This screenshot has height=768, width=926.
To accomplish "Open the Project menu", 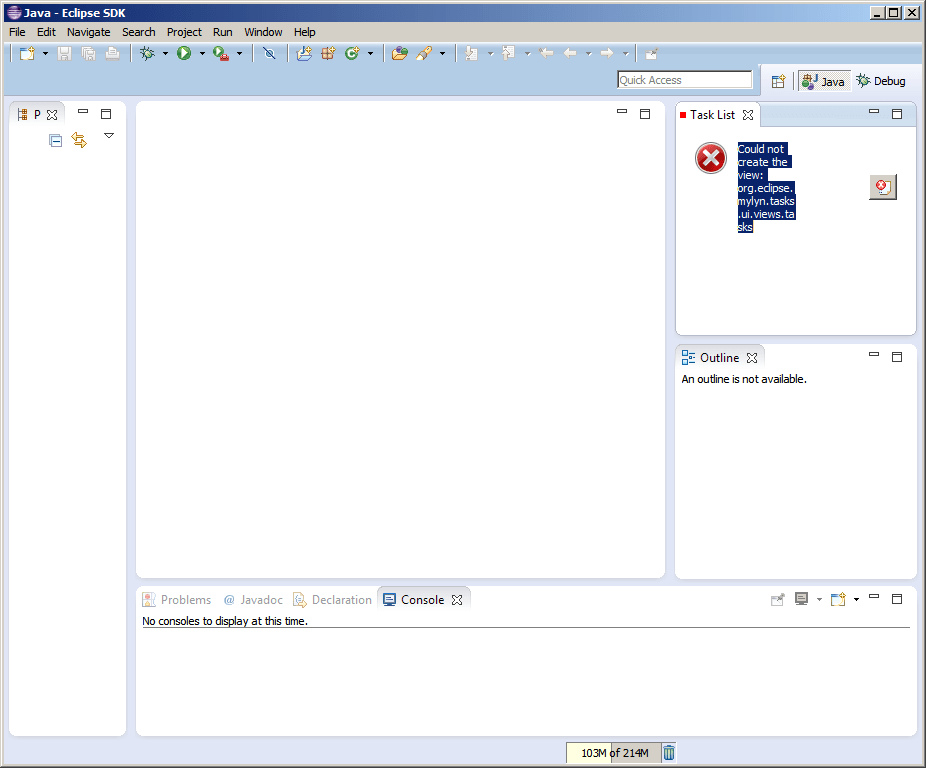I will click(x=184, y=32).
